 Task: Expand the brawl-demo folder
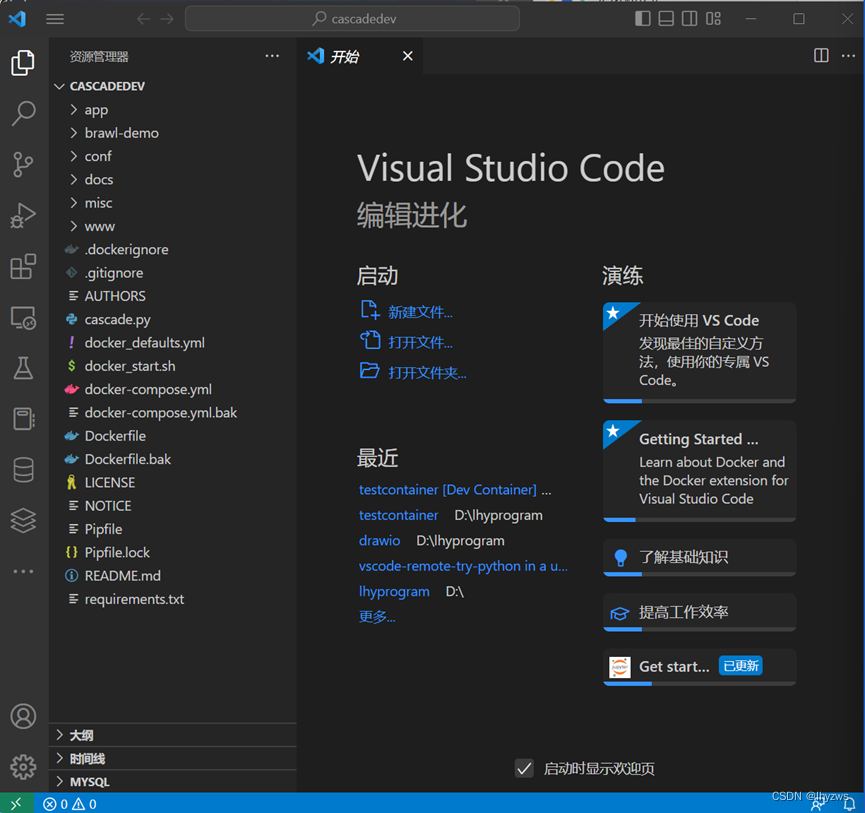click(x=173, y=133)
